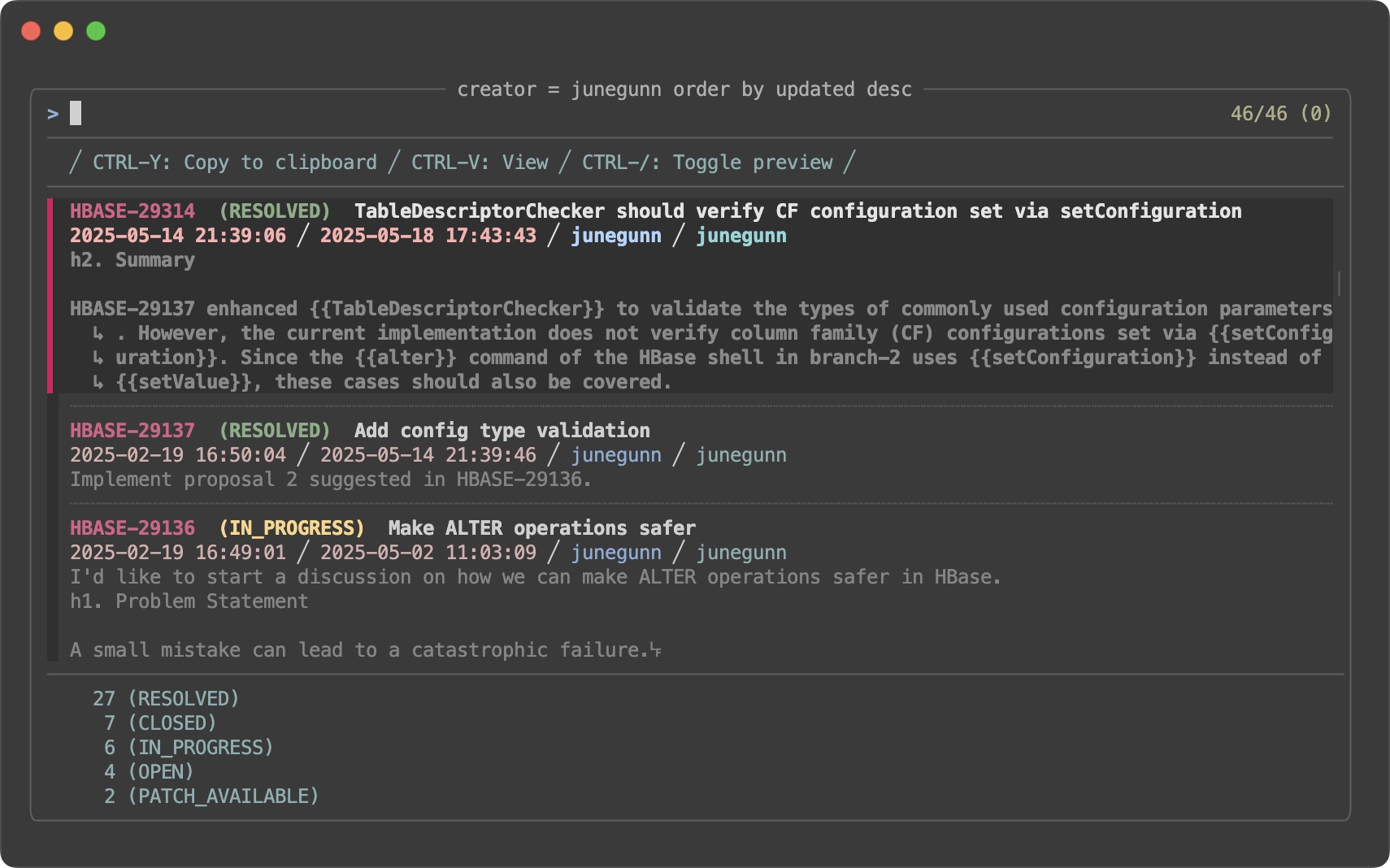Click the CTRL-V View hint
This screenshot has height=868, width=1390.
point(480,163)
